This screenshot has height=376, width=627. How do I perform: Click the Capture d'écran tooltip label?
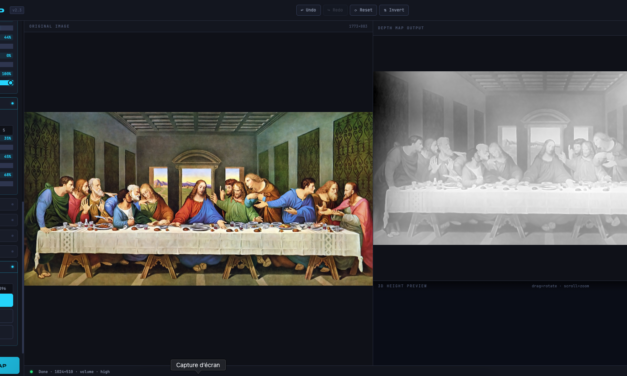[198, 365]
